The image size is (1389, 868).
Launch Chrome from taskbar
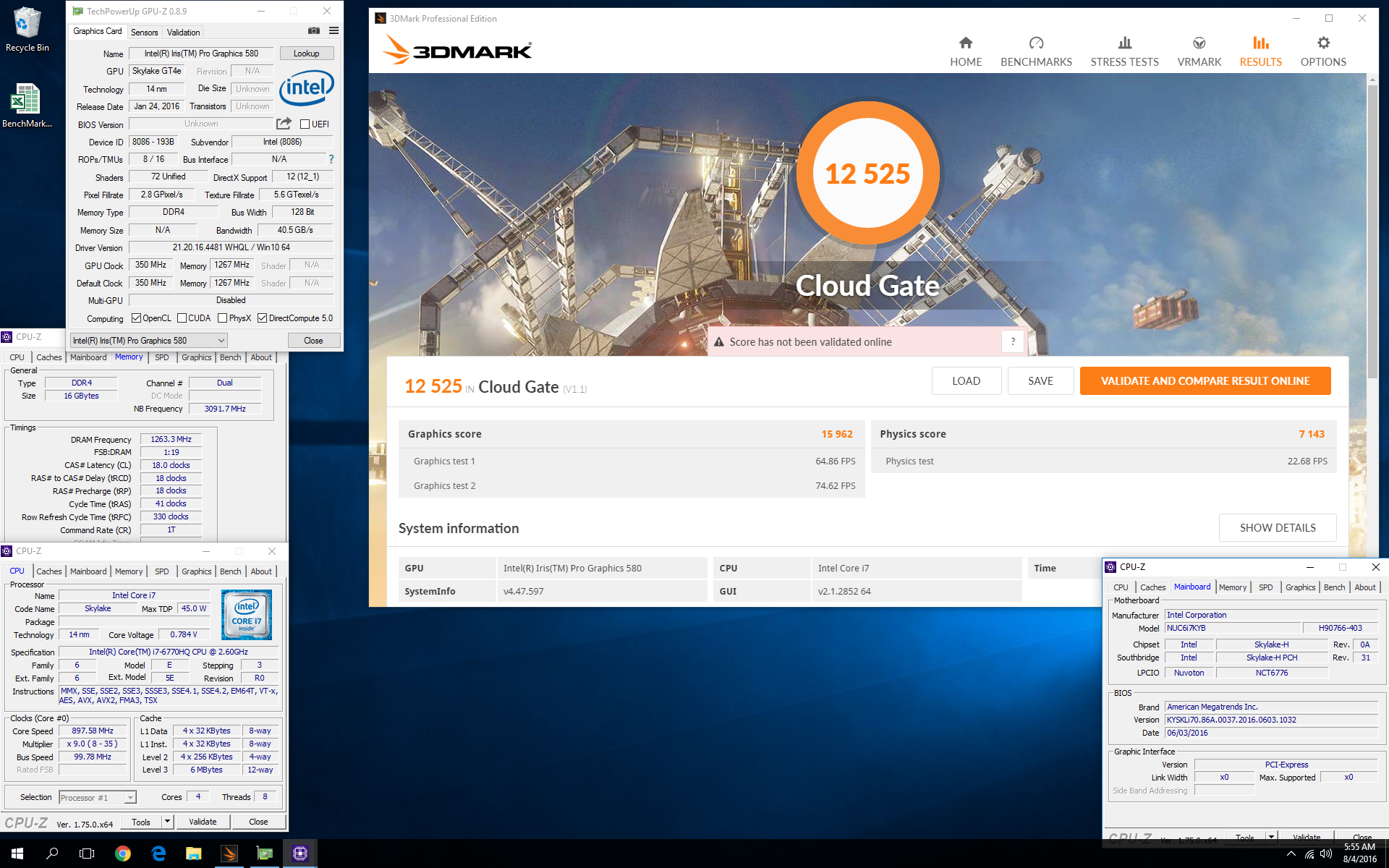point(123,854)
